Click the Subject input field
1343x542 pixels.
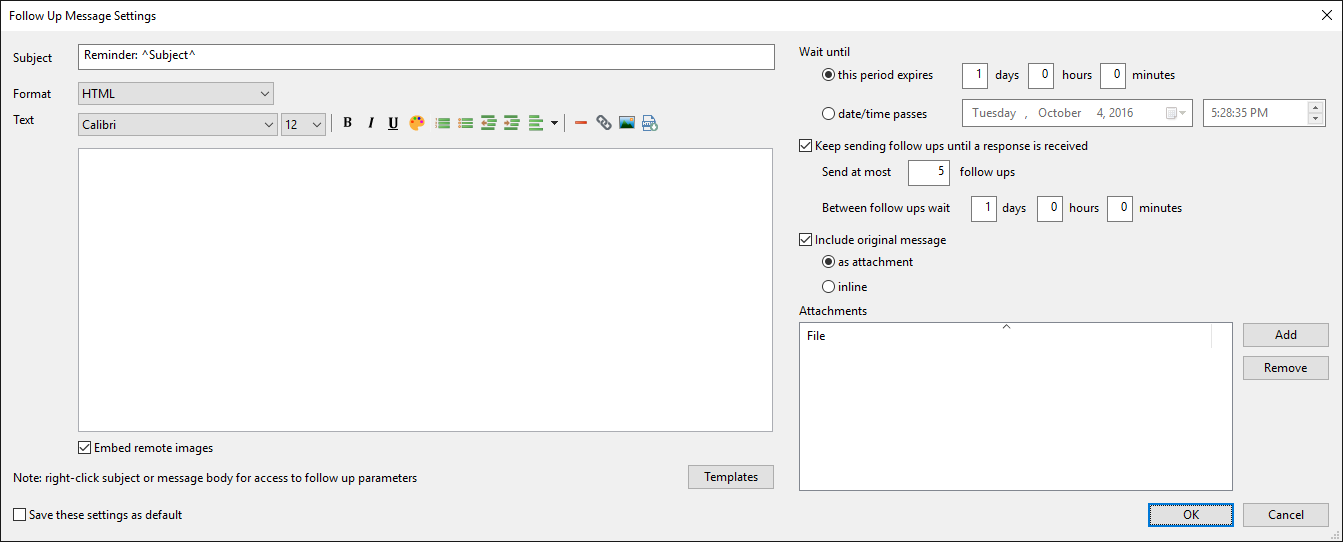tap(426, 57)
